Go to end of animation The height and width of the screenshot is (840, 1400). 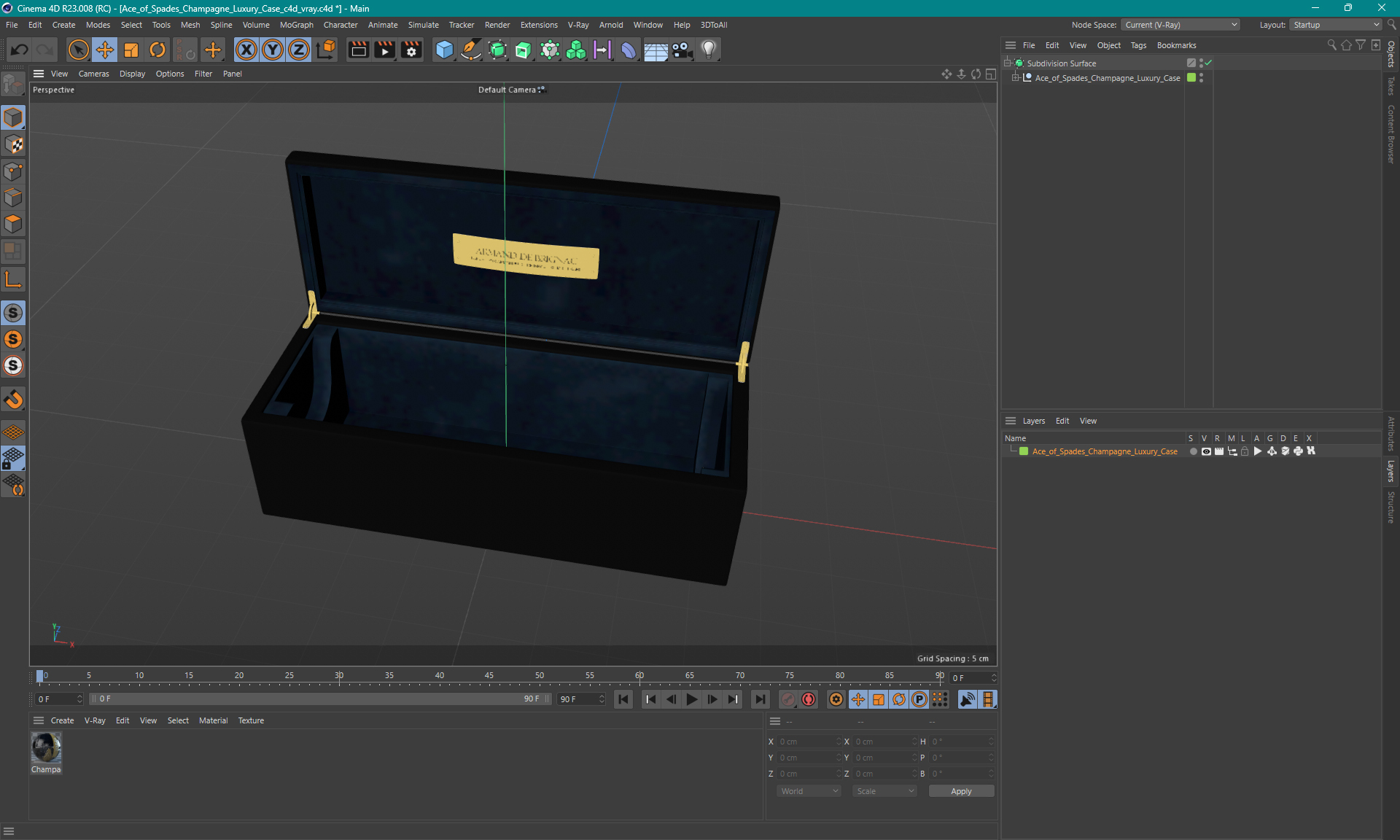click(761, 699)
